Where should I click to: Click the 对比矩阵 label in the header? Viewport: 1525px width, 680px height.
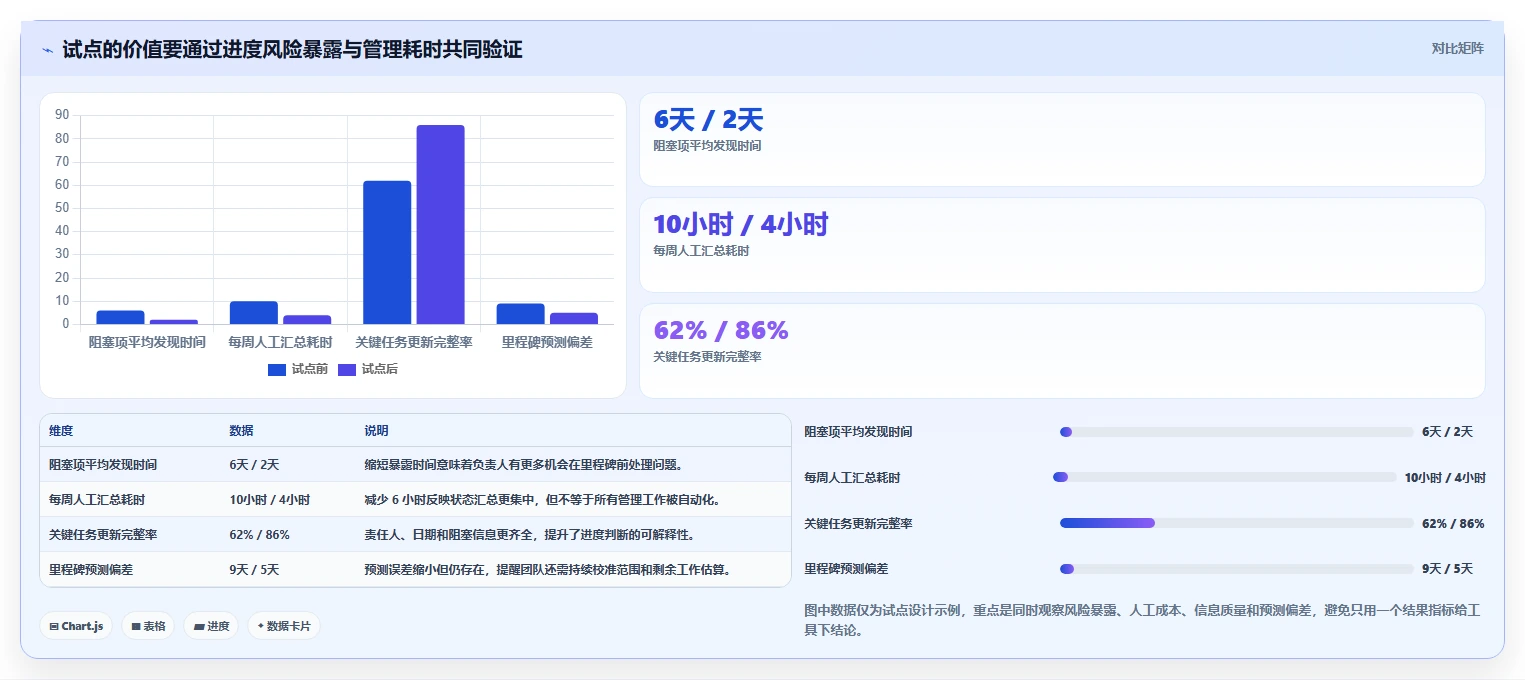tap(1457, 48)
